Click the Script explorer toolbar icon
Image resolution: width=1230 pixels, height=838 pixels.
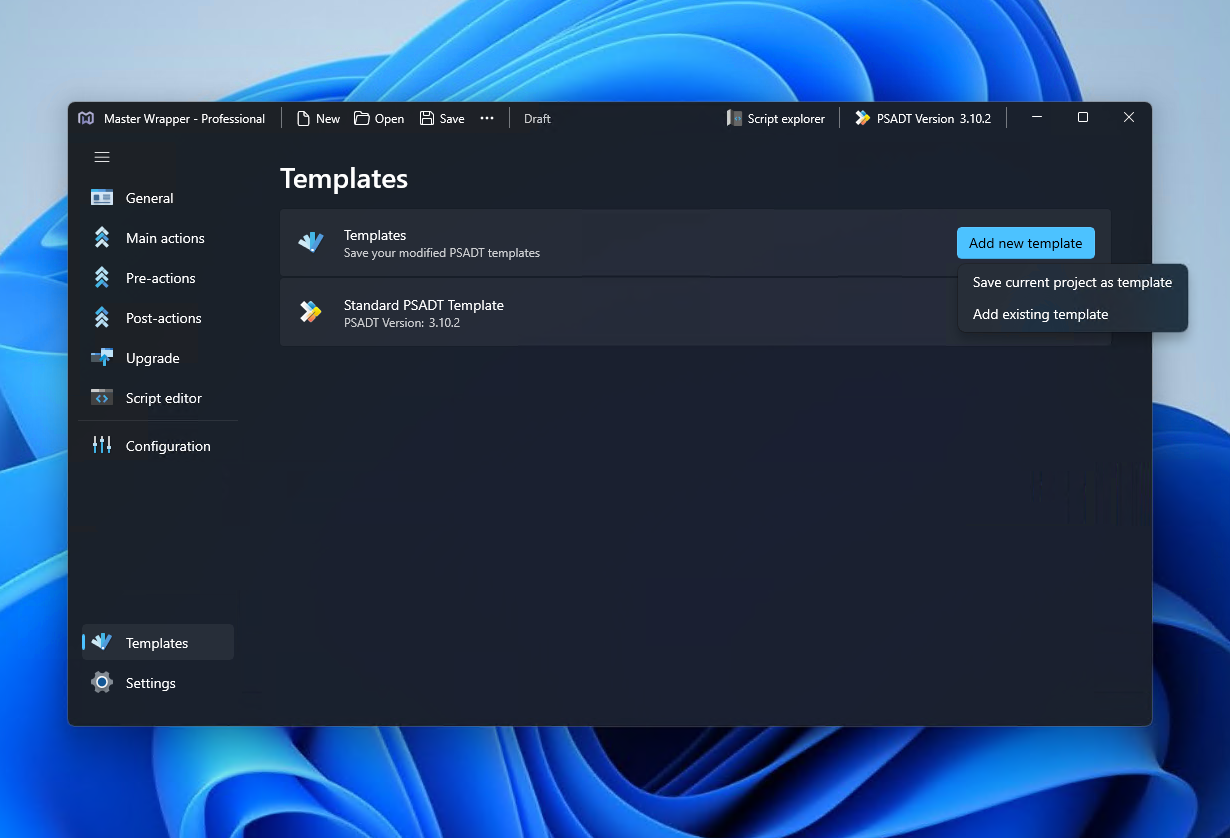[x=735, y=118]
